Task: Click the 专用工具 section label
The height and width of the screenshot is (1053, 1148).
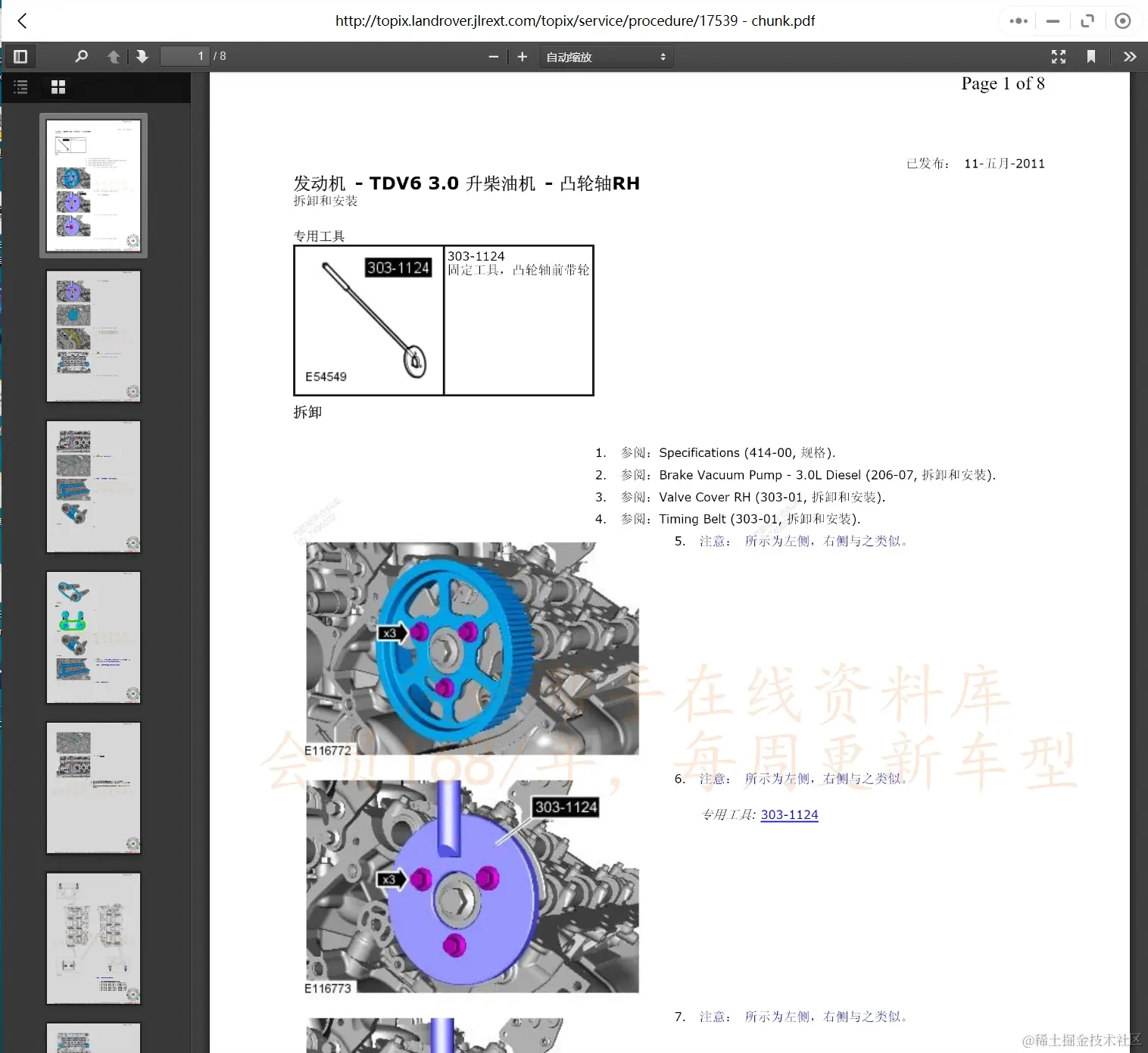Action: 319,236
